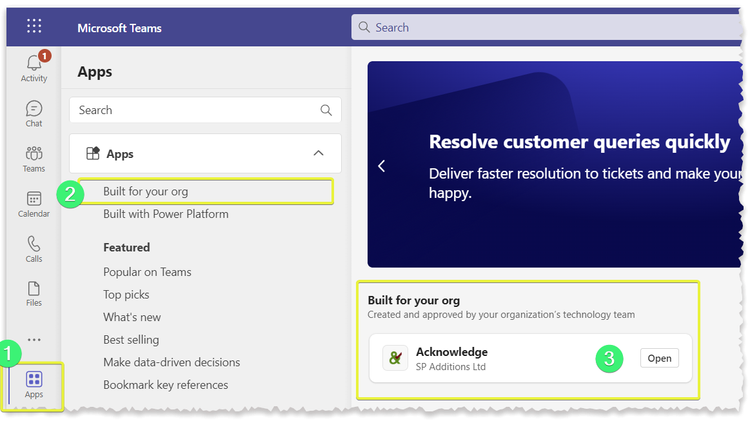Open the Calendar icon
The height and width of the screenshot is (421, 750).
[34, 199]
